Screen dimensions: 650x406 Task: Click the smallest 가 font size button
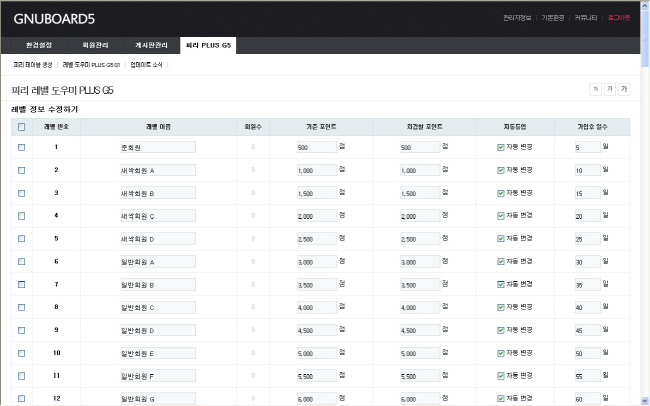tap(595, 89)
